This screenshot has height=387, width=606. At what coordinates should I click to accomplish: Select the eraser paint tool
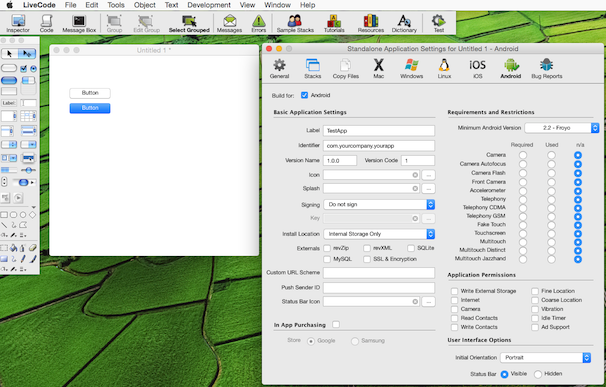click(x=32, y=248)
